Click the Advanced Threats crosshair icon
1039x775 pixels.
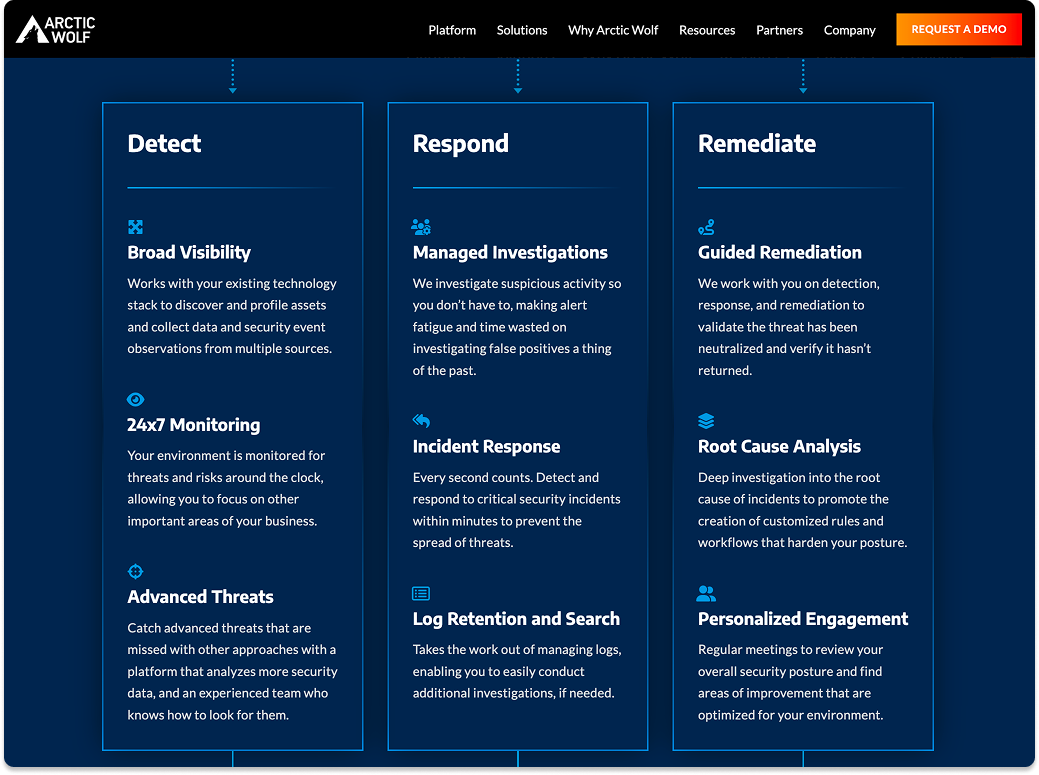click(135, 572)
